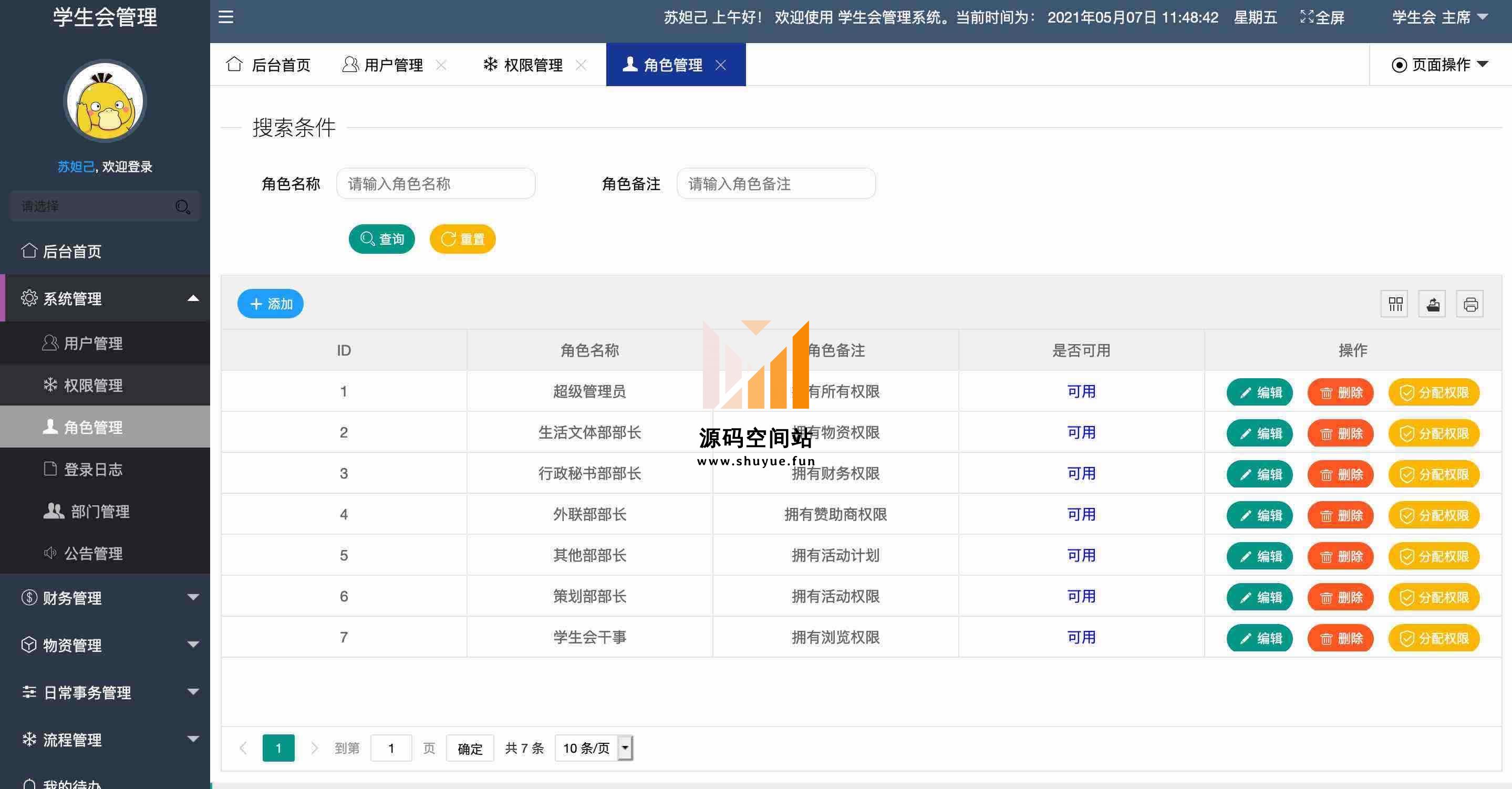Click the export table icon
1512x789 pixels.
(1432, 304)
